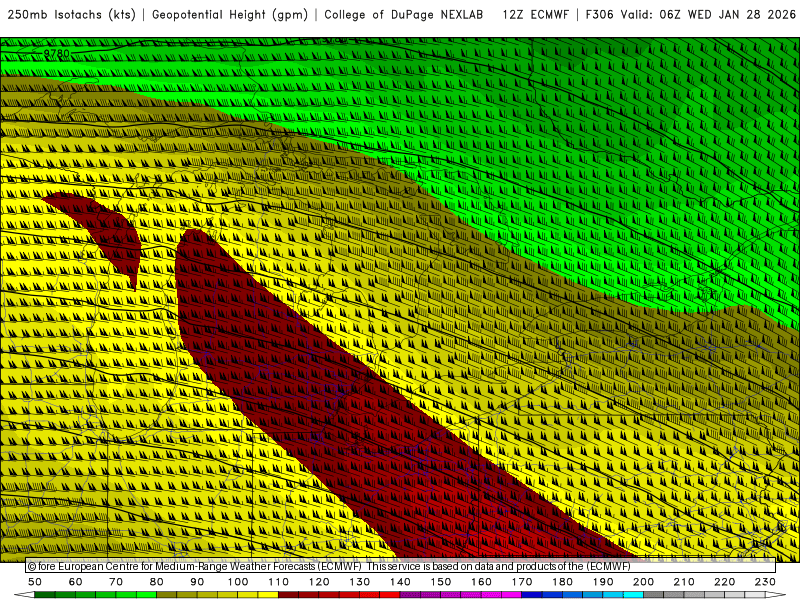This screenshot has width=800, height=600.
Task: Click the '9780' height contour label
Action: click(56, 53)
